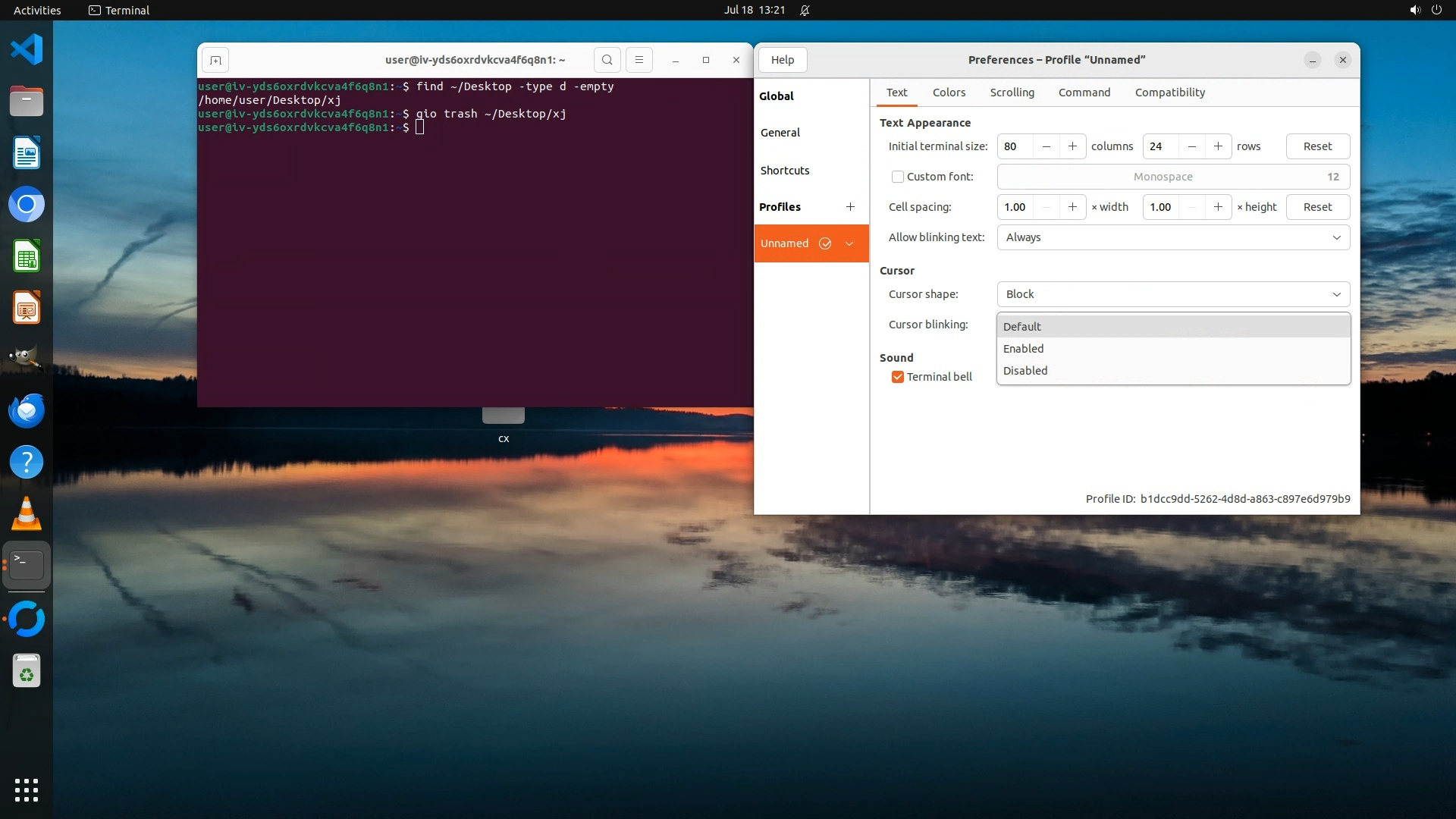Open the Cursor shape Block dropdown

point(1173,294)
